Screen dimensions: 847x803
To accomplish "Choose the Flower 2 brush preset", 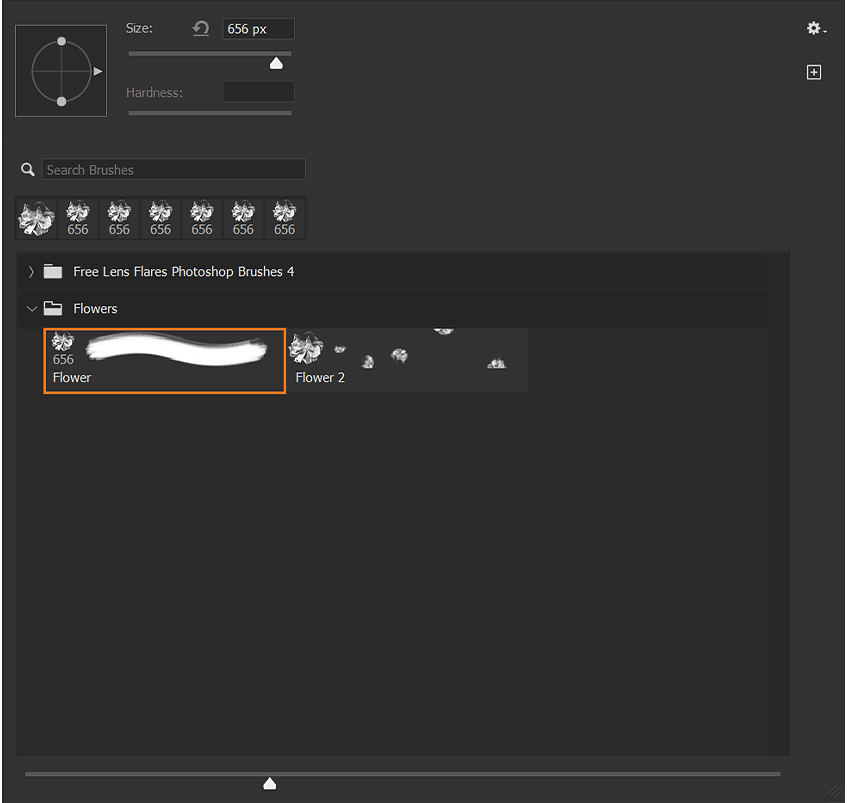I will [x=408, y=361].
